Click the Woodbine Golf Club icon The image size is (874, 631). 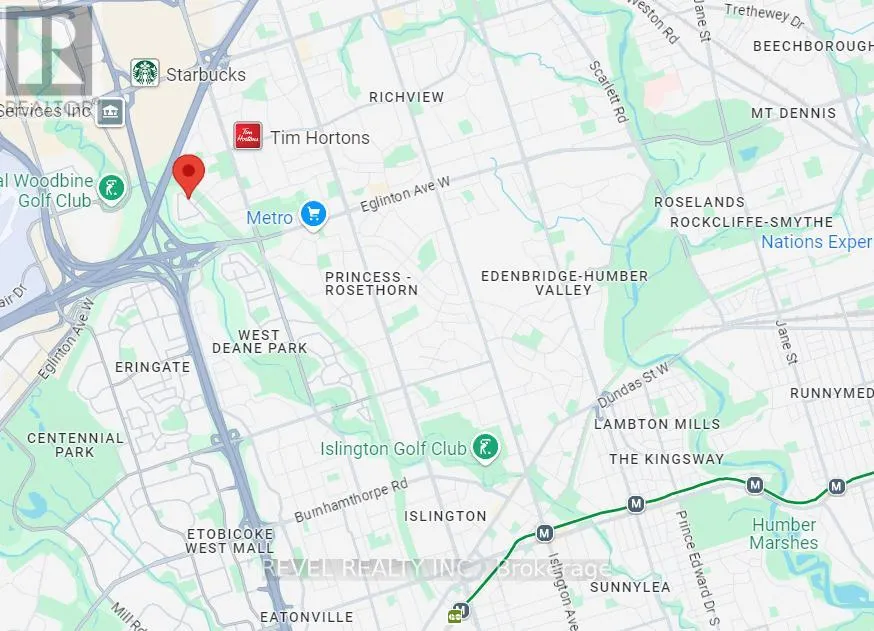pos(111,190)
